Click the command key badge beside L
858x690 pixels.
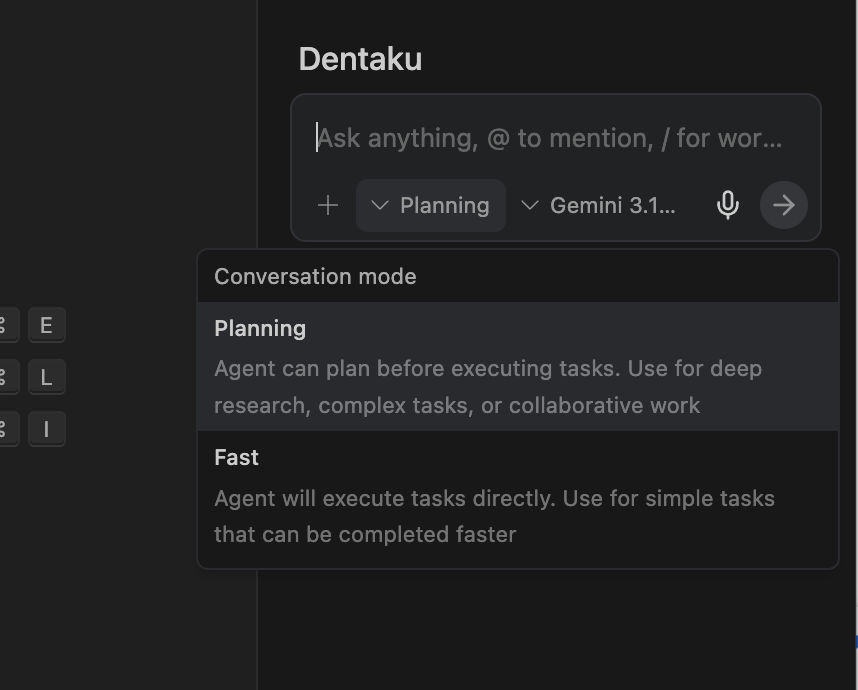coord(5,377)
